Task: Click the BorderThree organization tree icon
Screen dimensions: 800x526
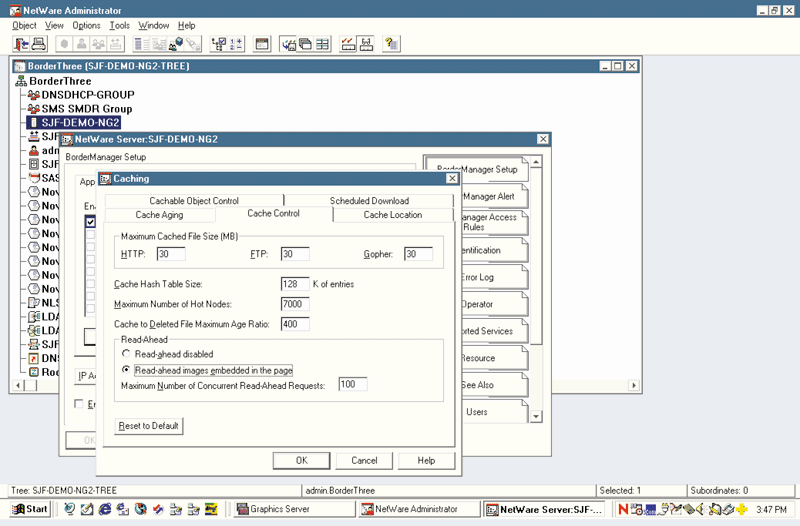Action: [x=21, y=81]
